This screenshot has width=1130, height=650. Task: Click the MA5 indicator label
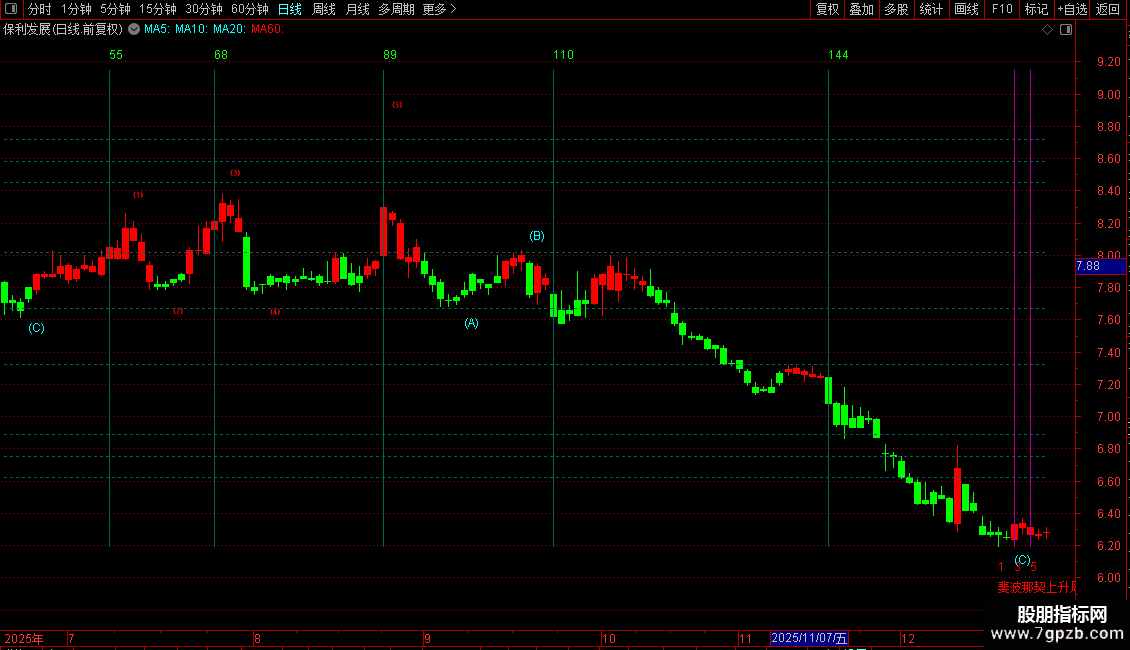point(156,29)
